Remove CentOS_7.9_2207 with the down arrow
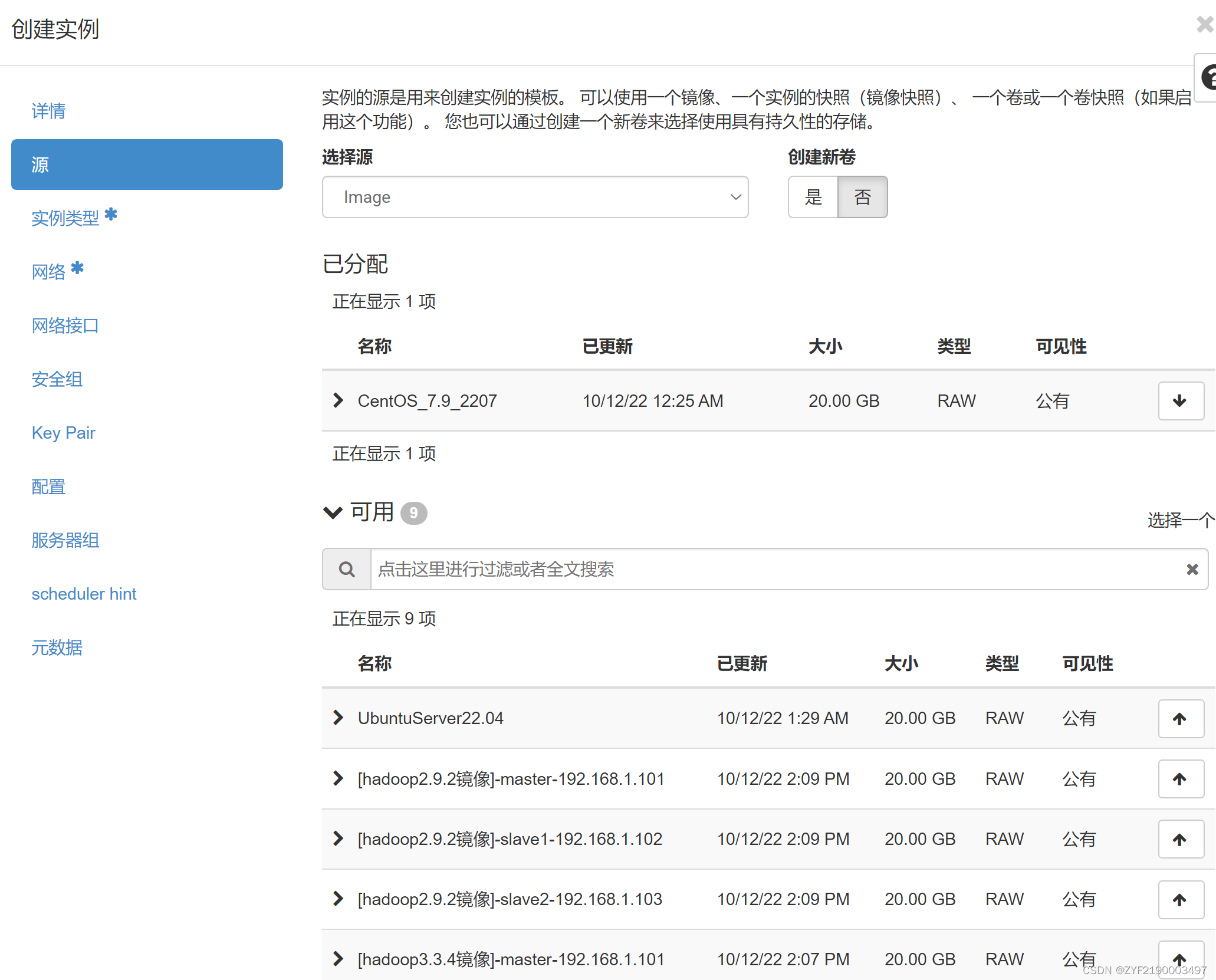Screen dimensions: 1216x980 point(1180,401)
